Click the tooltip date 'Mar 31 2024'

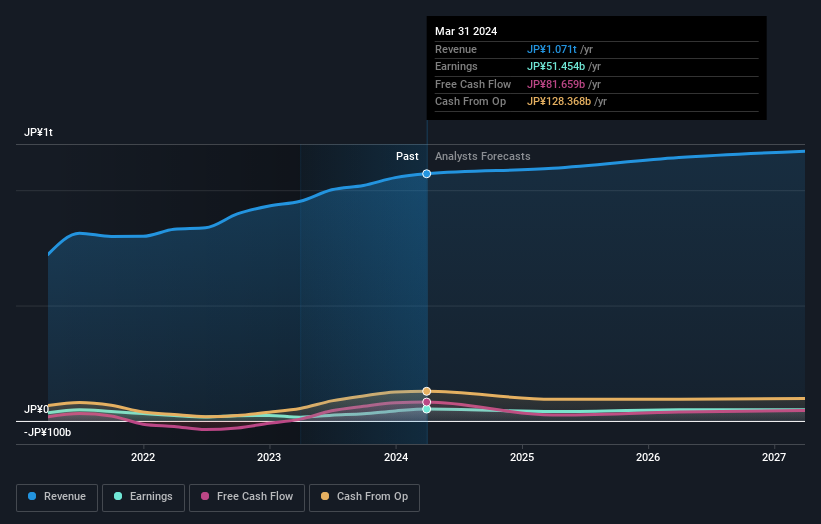click(x=466, y=31)
